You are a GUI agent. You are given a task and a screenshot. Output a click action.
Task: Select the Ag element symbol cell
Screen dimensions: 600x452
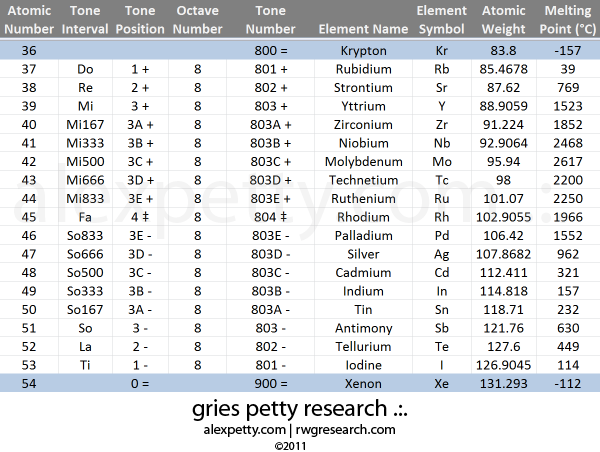442,254
